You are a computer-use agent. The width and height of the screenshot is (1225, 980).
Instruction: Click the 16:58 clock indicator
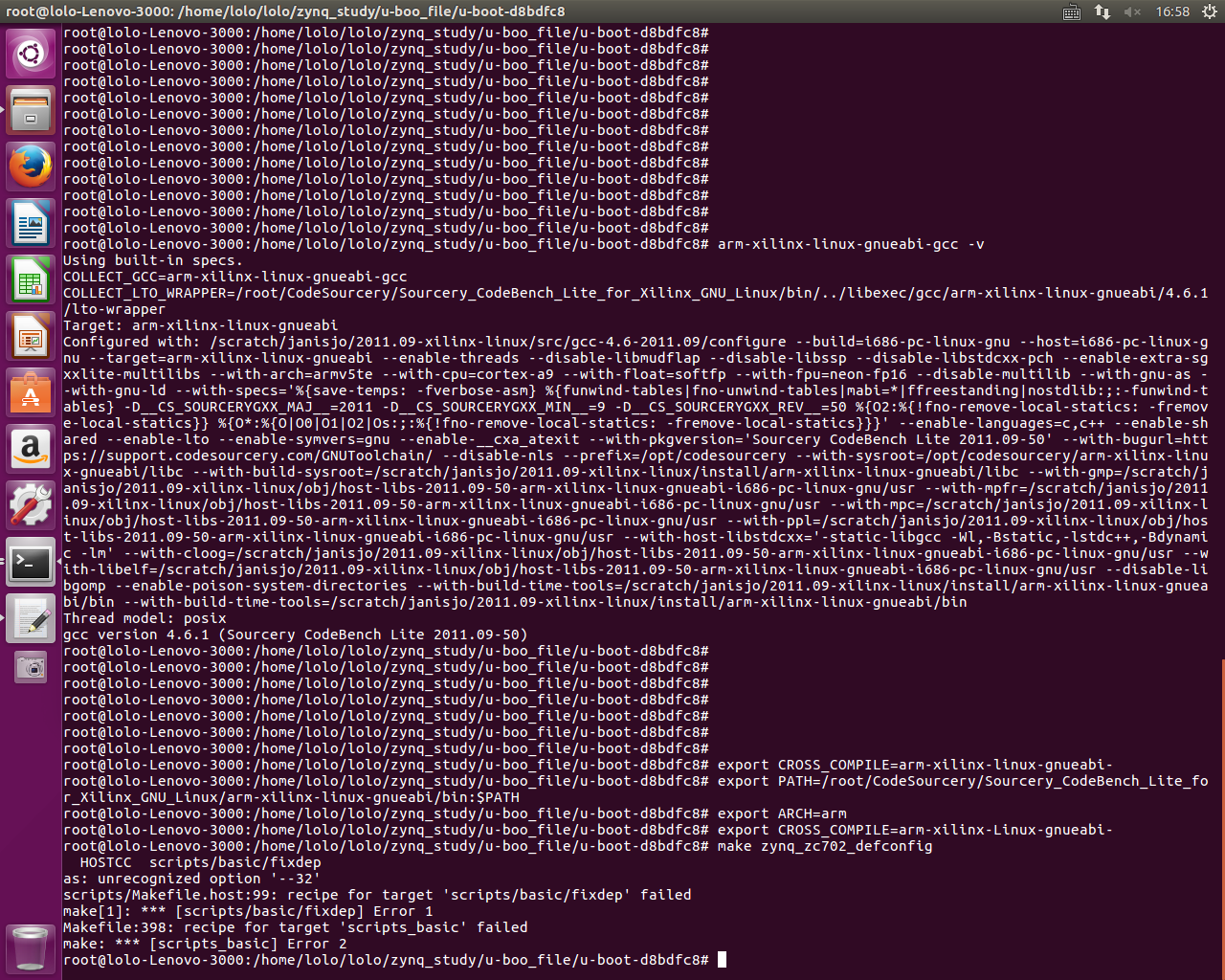[x=1172, y=11]
